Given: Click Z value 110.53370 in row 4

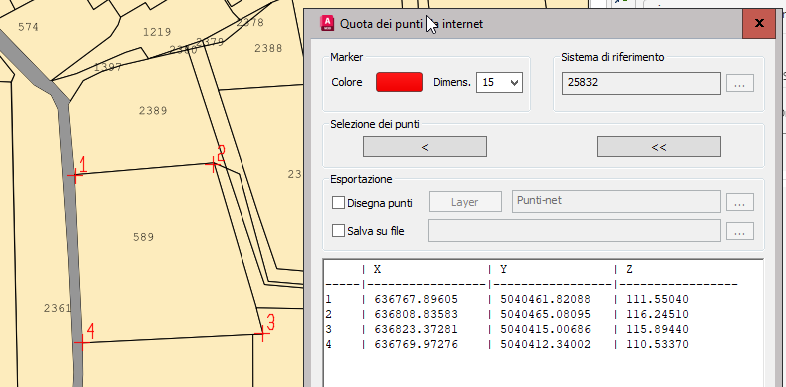Looking at the screenshot, I should coord(657,344).
